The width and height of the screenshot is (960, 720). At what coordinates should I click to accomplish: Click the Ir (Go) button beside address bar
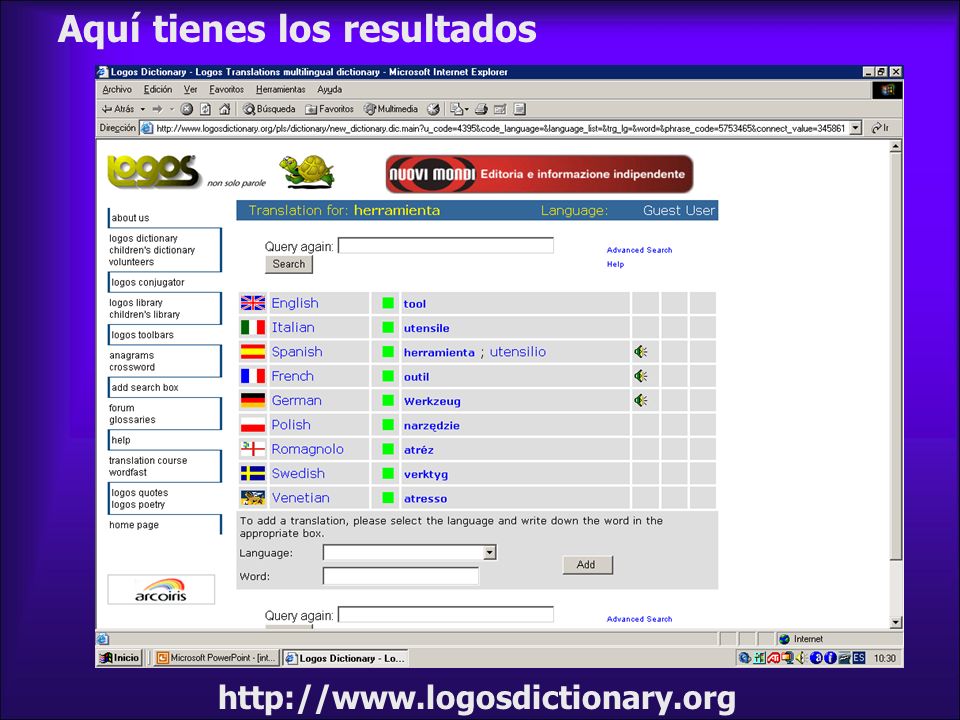tap(880, 128)
